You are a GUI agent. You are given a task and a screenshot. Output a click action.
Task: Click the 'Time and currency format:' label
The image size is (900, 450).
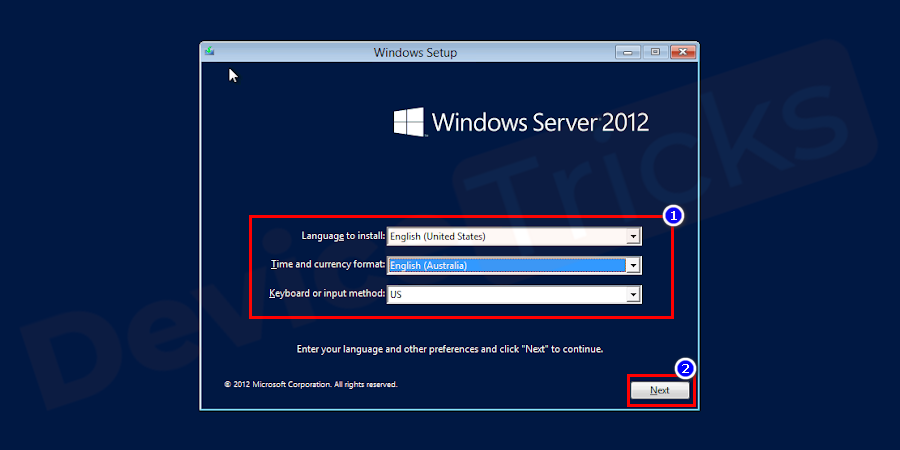(x=328, y=265)
